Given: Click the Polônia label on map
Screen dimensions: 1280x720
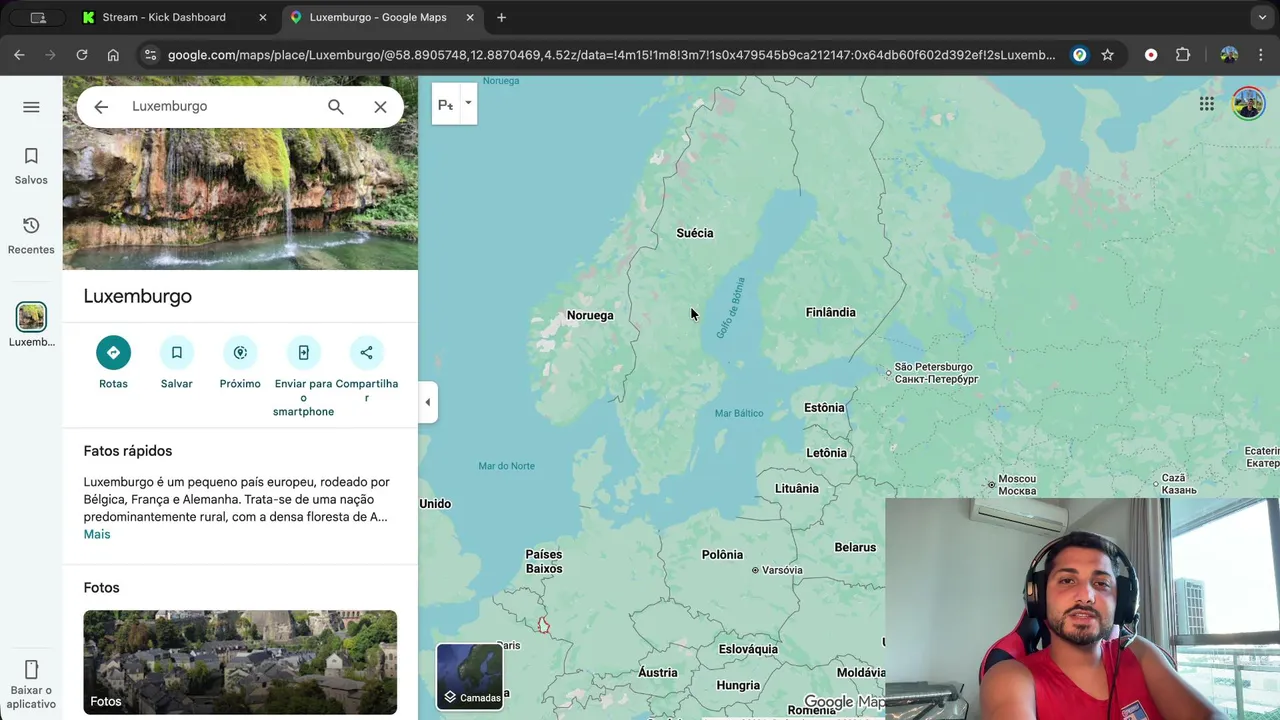Looking at the screenshot, I should (722, 554).
